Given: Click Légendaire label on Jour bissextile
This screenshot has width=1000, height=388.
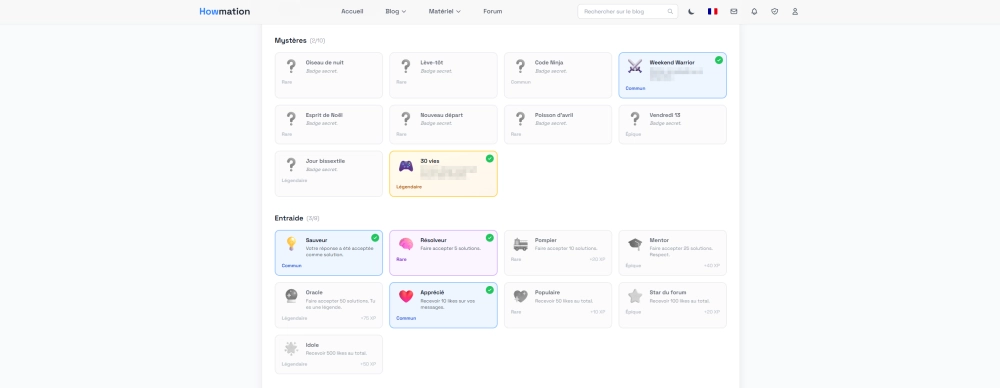Looking at the screenshot, I should [294, 181].
